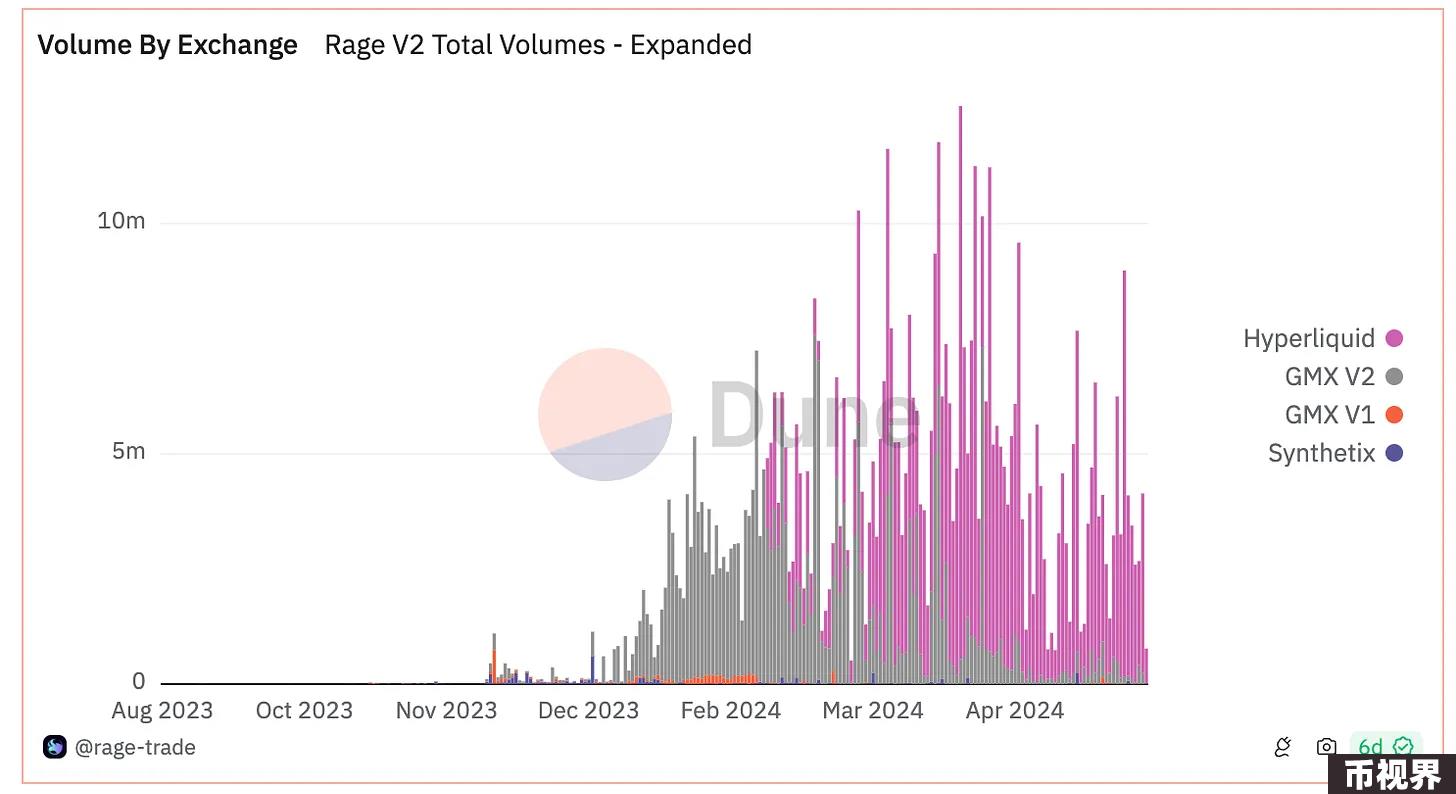
Task: Toggle the Synthetix legend series
Action: pos(1335,453)
